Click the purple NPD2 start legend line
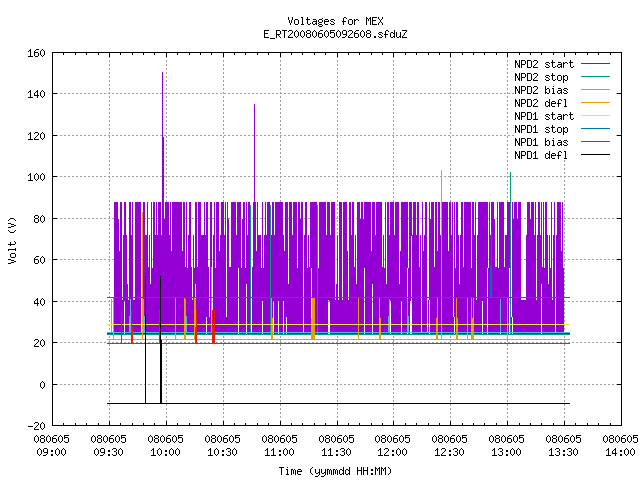This screenshot has height=480, width=640. 595,64
